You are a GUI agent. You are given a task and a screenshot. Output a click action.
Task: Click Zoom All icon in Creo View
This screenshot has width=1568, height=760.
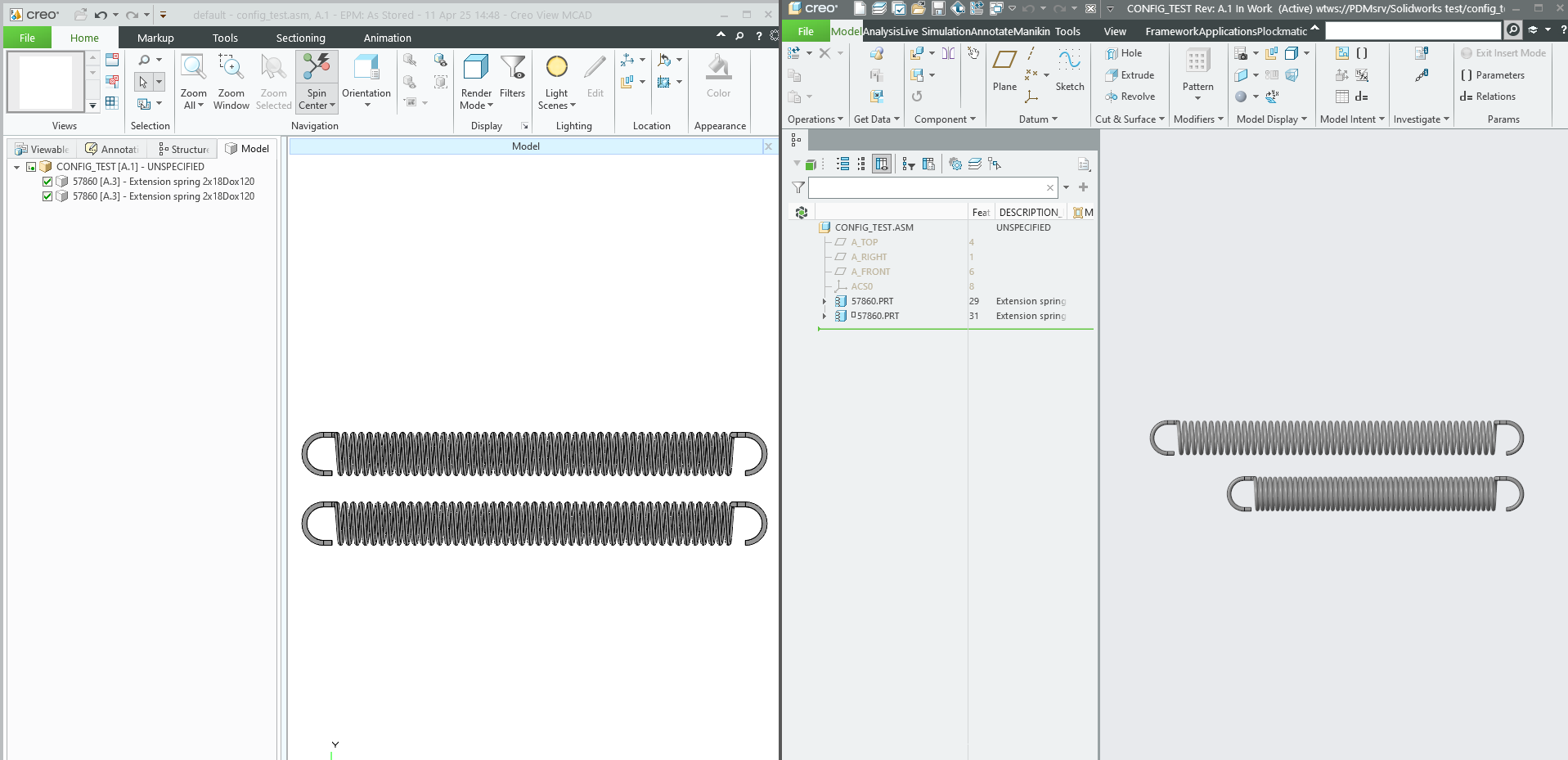[193, 67]
